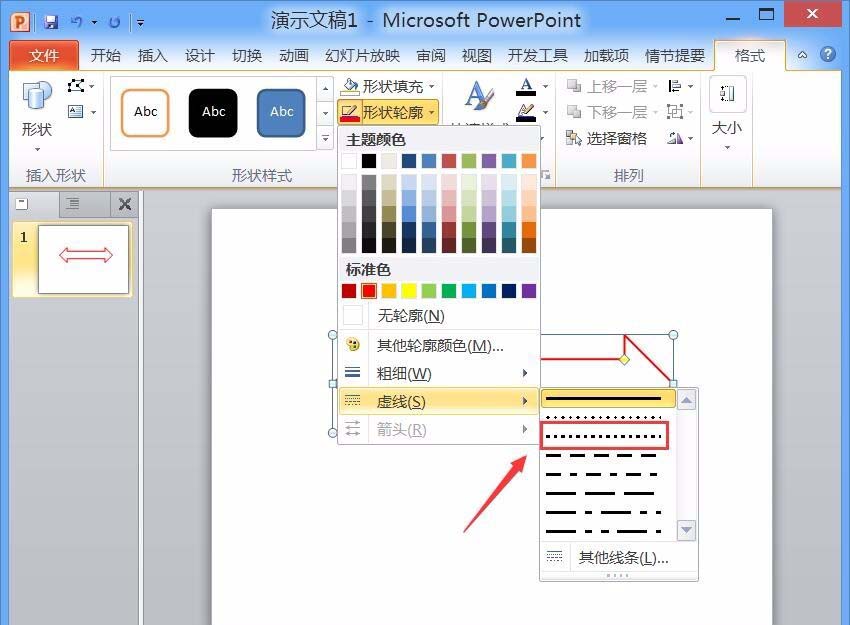
Task: Open the Redo dropdown arrow
Action: [94, 21]
